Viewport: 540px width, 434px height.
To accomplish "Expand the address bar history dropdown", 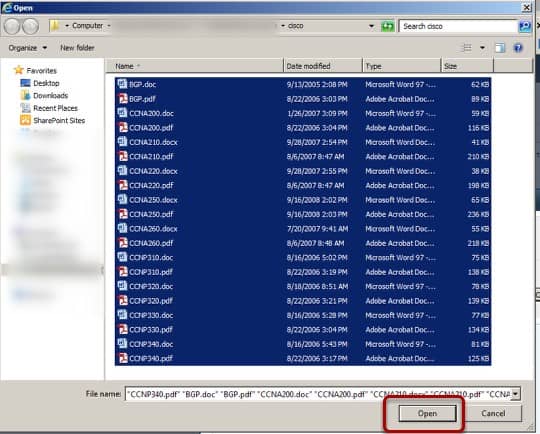I will (x=371, y=26).
